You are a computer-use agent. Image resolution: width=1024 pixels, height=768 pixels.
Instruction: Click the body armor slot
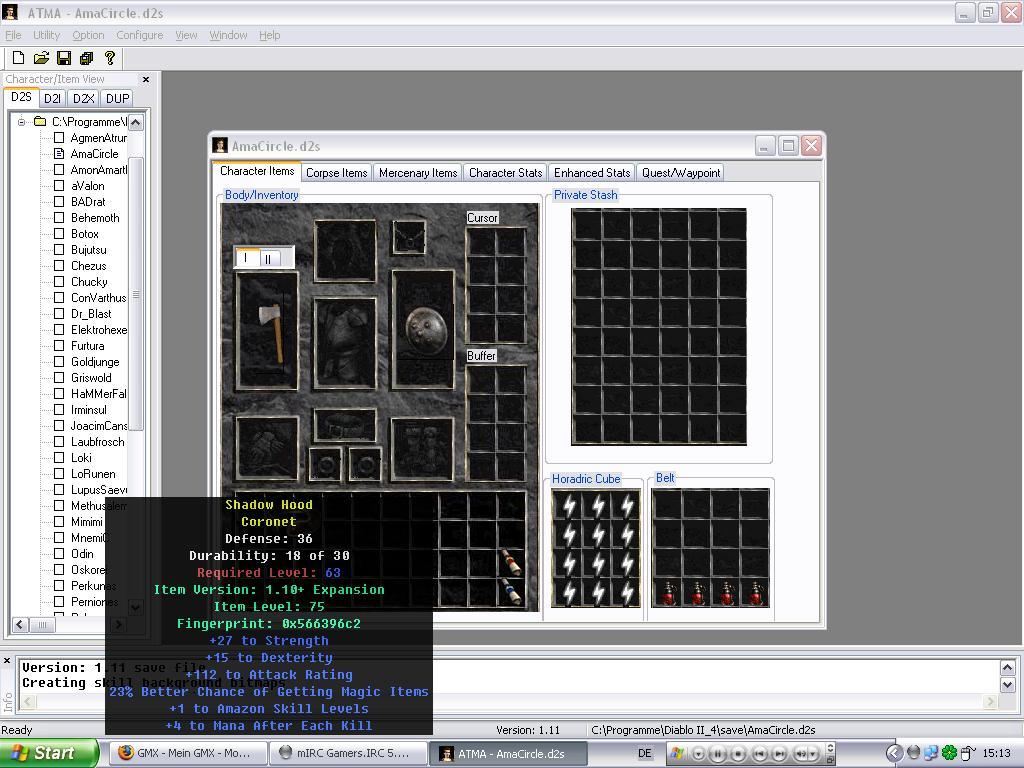pos(345,344)
